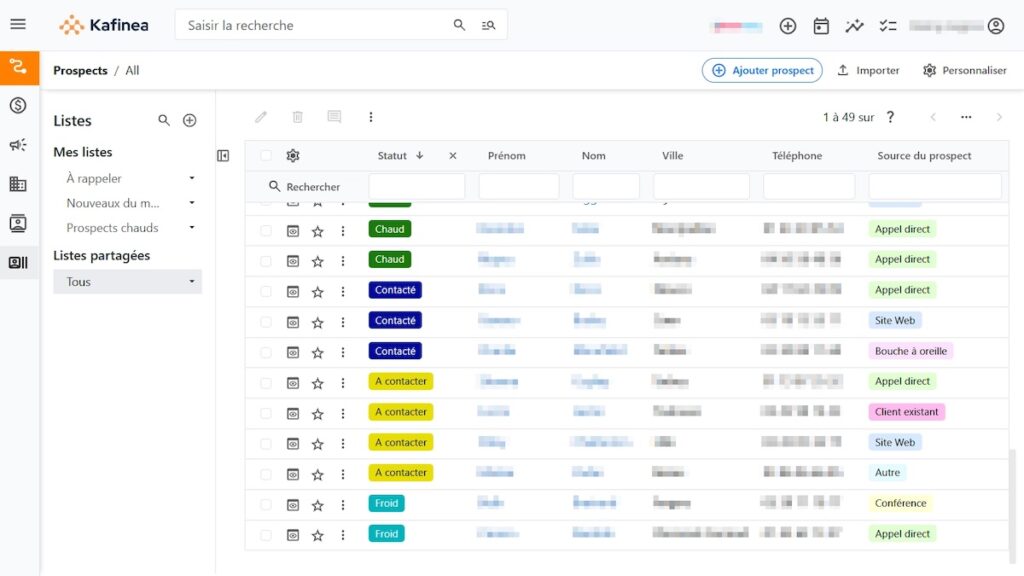Sort by the Statut column header
The width and height of the screenshot is (1024, 576).
pyautogui.click(x=392, y=156)
